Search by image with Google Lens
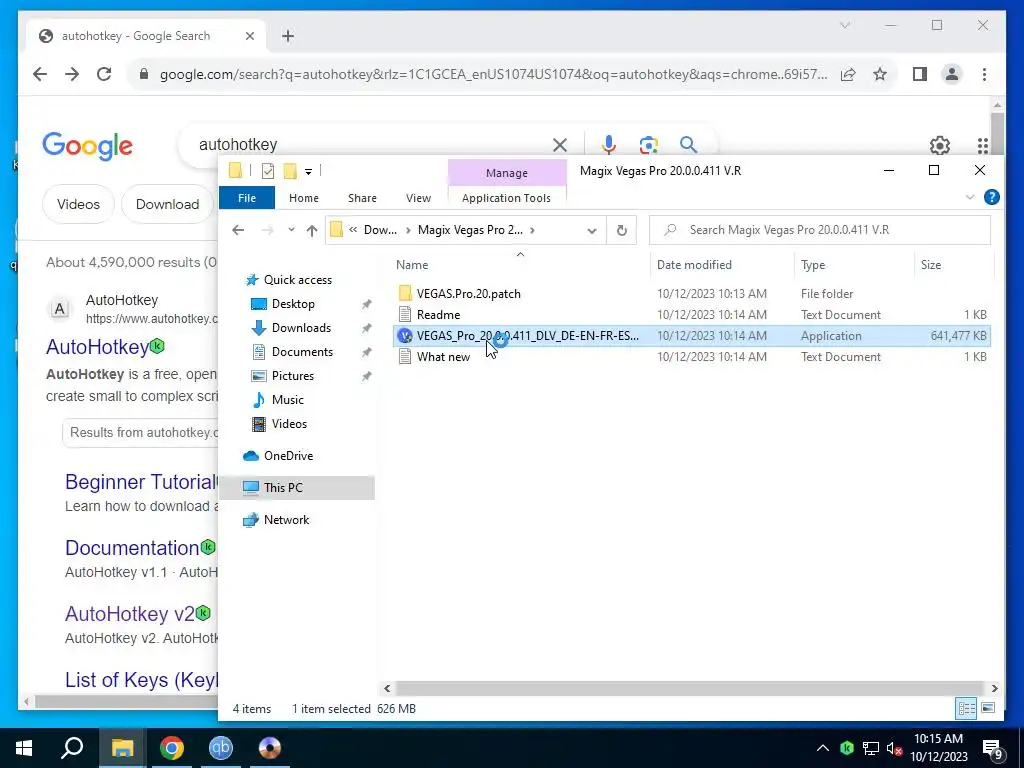 pyautogui.click(x=648, y=144)
